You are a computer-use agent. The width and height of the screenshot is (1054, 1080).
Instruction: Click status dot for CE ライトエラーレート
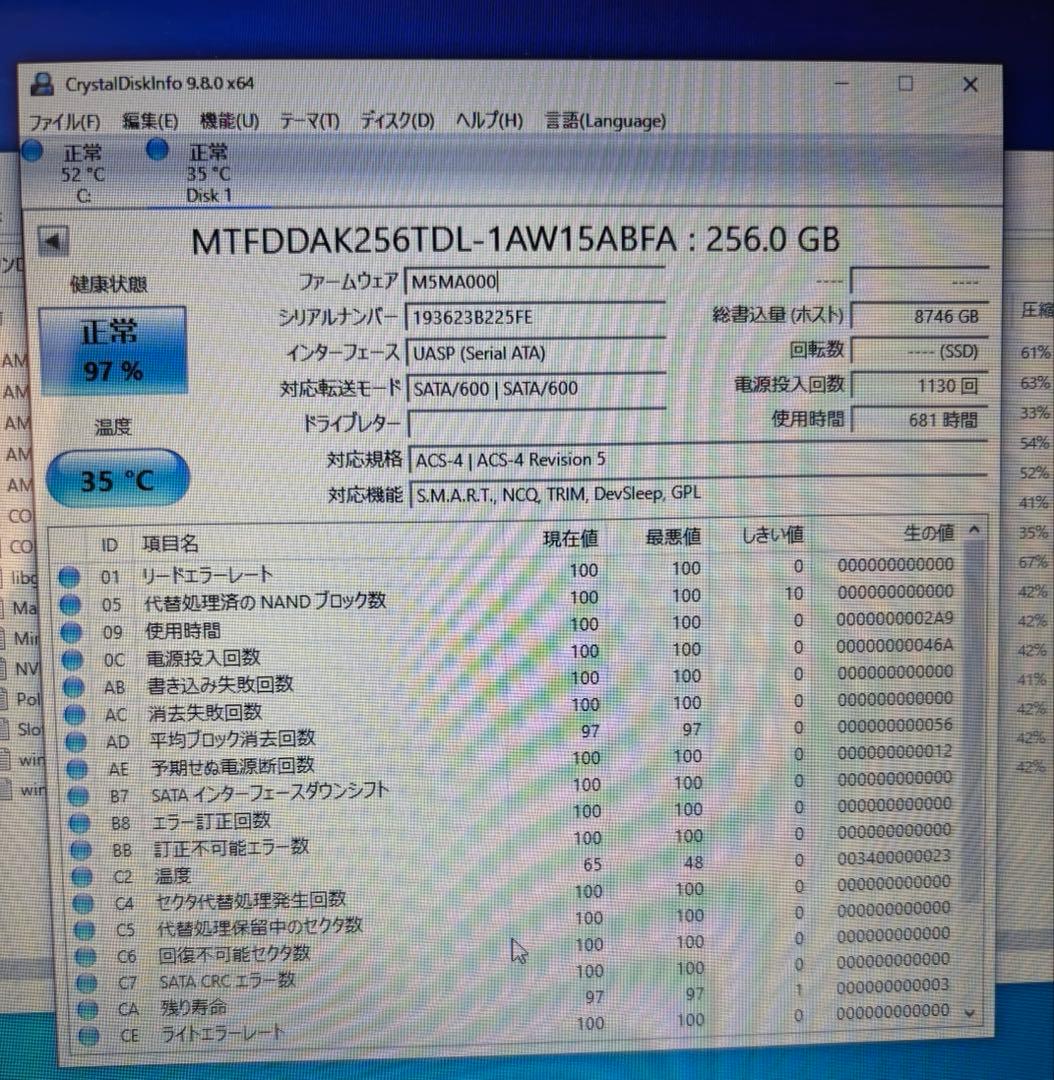click(x=89, y=1035)
